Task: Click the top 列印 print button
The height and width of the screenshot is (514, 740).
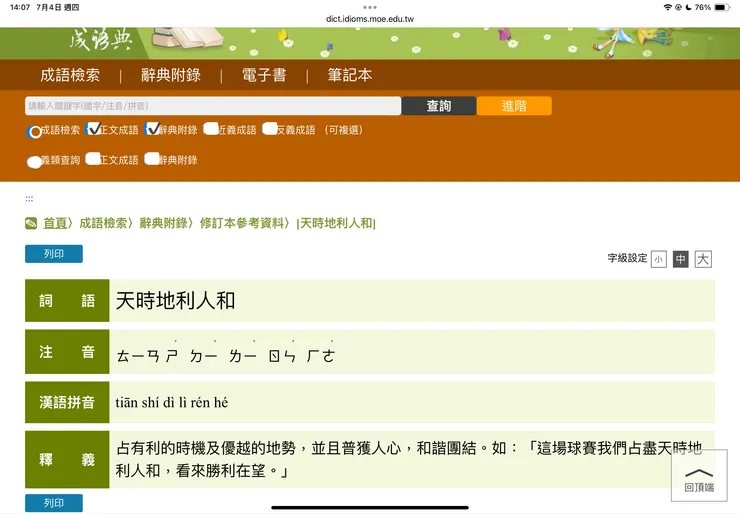Action: tap(54, 254)
